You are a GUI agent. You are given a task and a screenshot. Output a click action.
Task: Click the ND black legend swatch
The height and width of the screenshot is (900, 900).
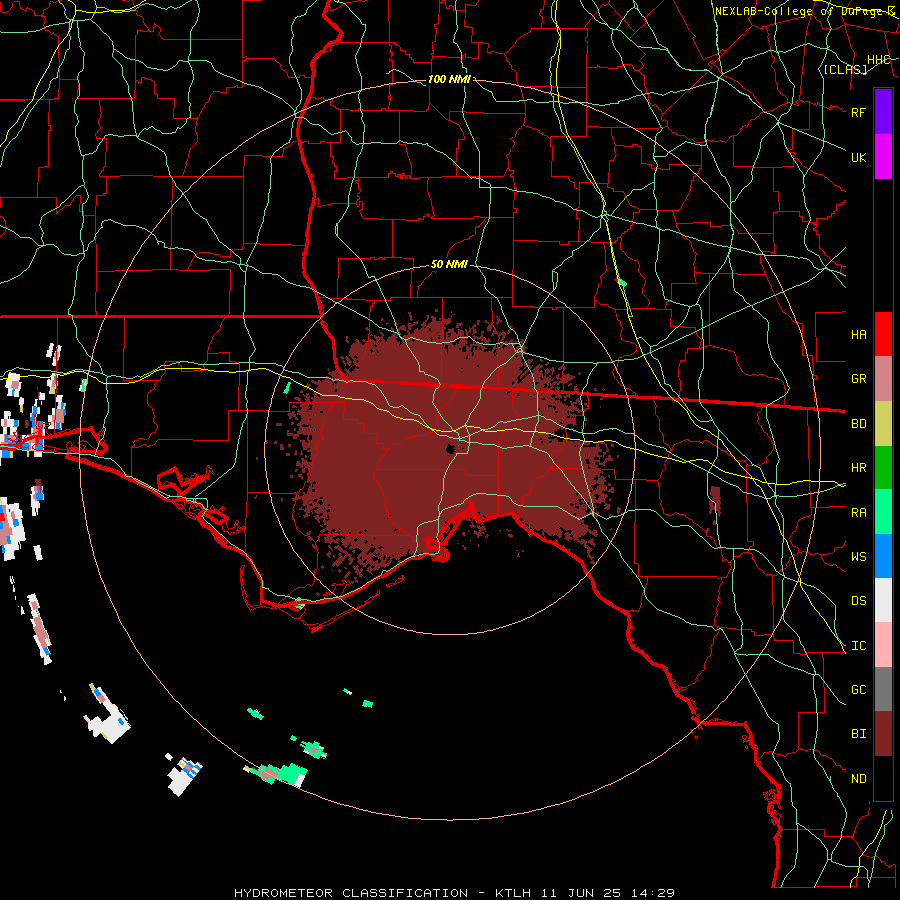[883, 778]
